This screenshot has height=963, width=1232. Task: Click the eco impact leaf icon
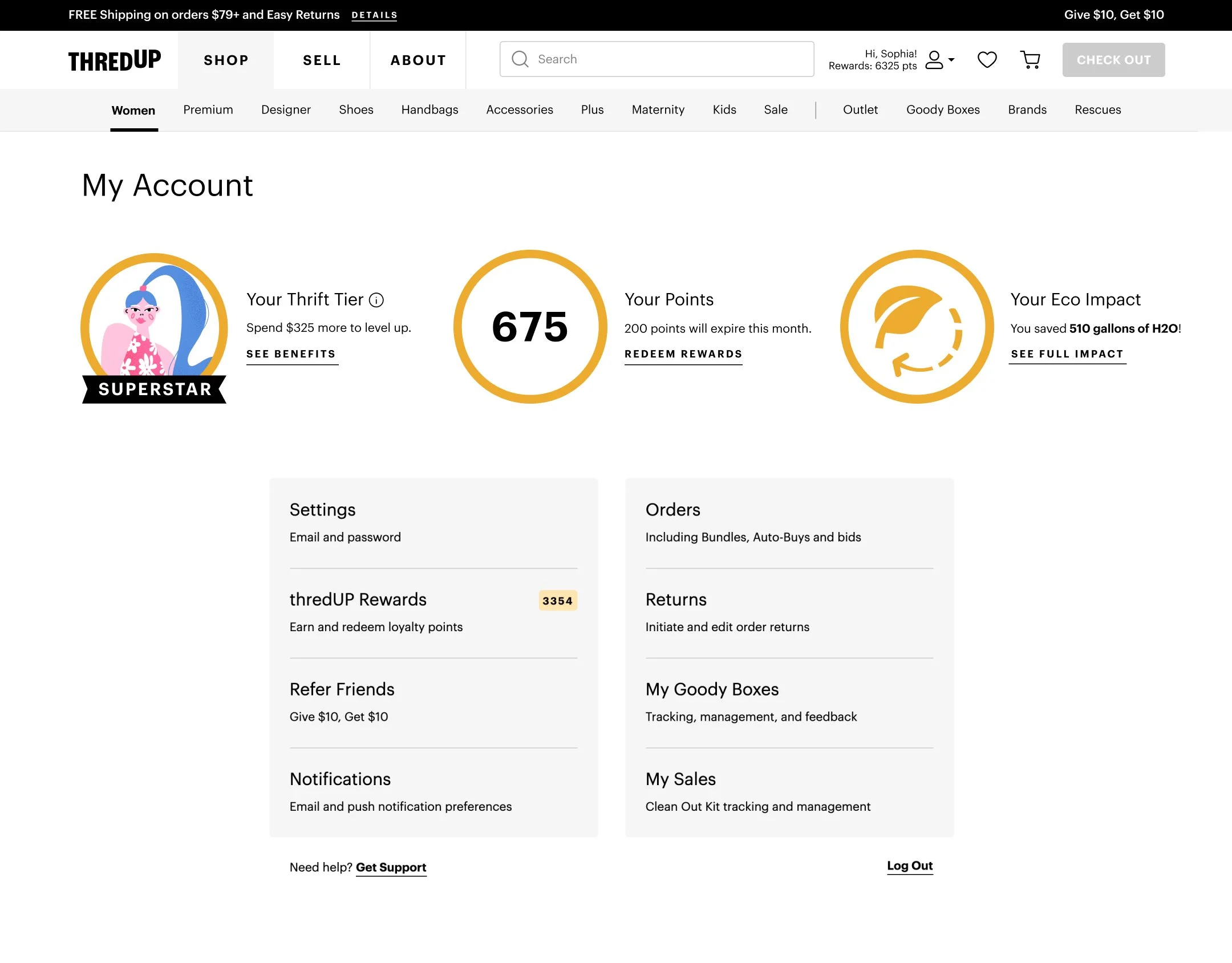click(x=917, y=327)
